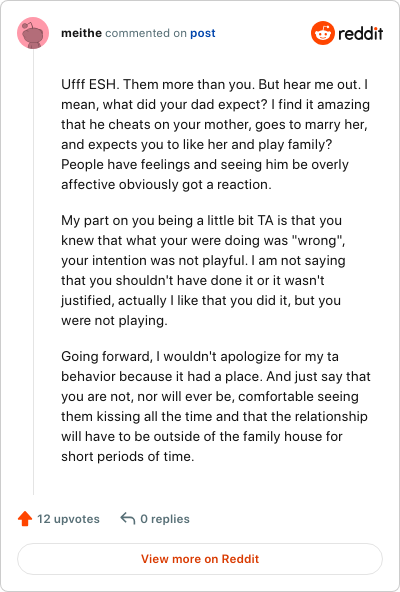The height and width of the screenshot is (592, 400).
Task: Click the line "justified, actually I like that"
Action: point(201,301)
